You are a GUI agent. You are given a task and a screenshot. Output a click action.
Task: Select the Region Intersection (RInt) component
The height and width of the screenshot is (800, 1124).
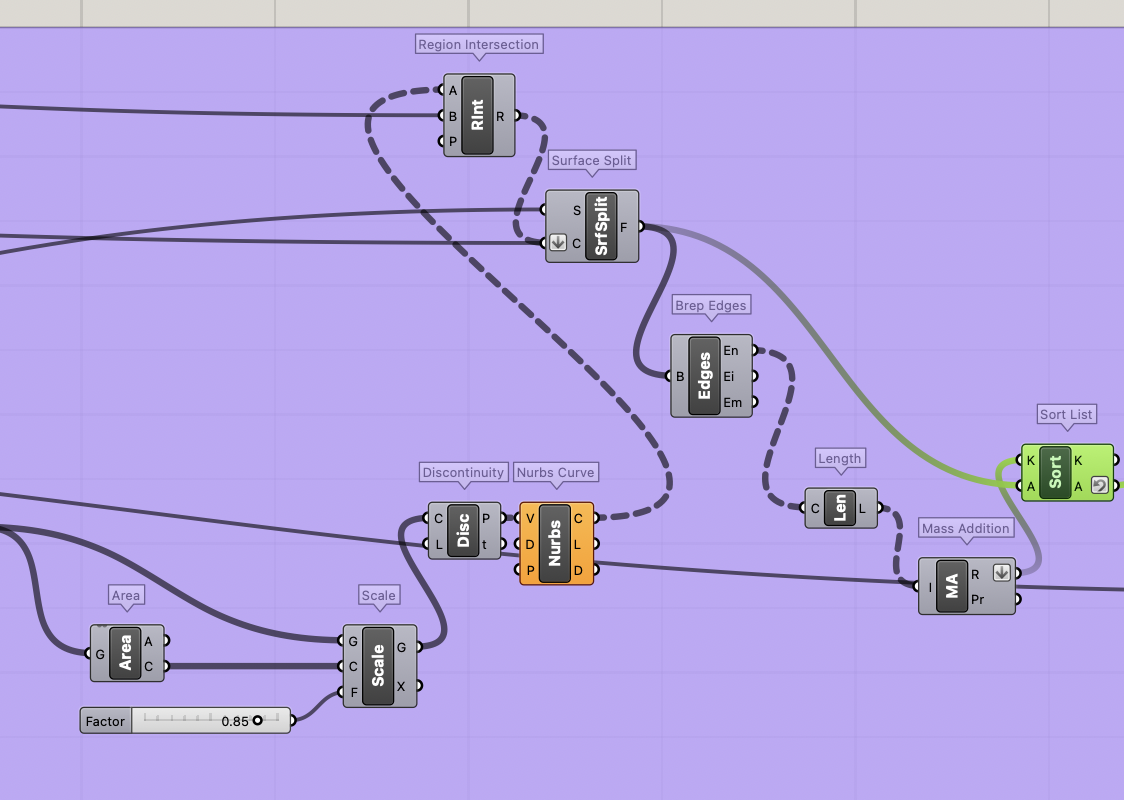(477, 113)
